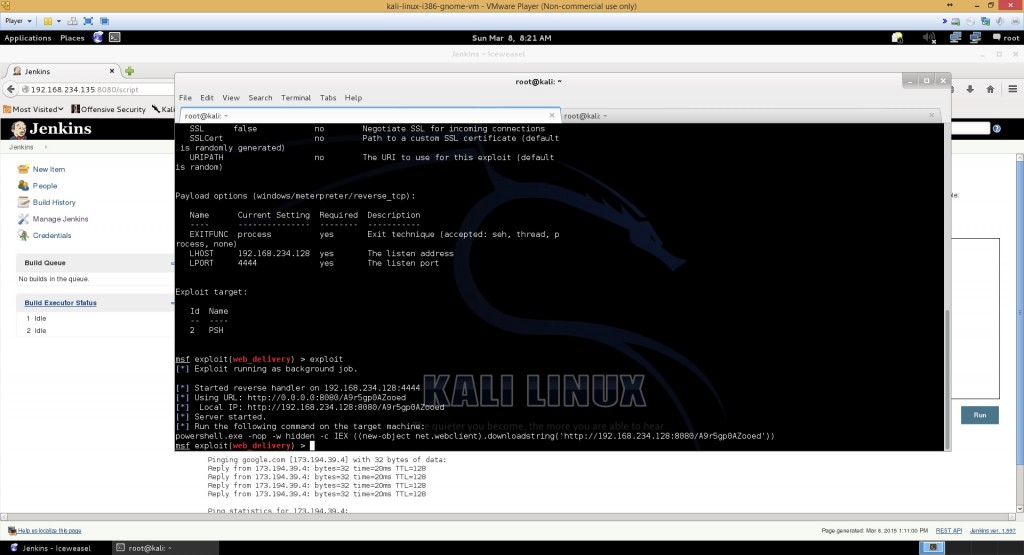The image size is (1024, 555).
Task: Click the notification/update icon in top panel
Action: [x=897, y=37]
